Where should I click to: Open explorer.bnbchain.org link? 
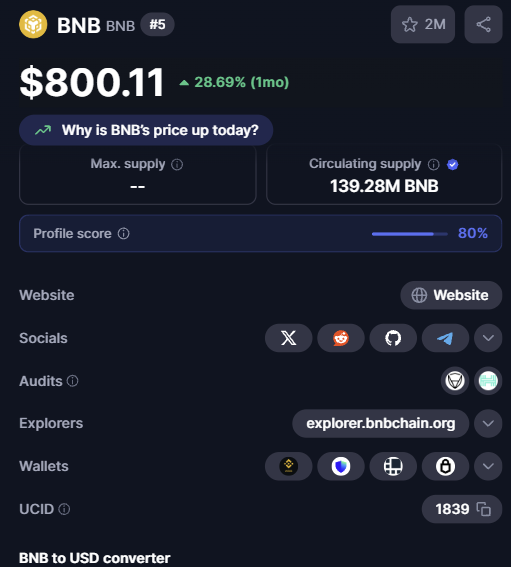[380, 423]
